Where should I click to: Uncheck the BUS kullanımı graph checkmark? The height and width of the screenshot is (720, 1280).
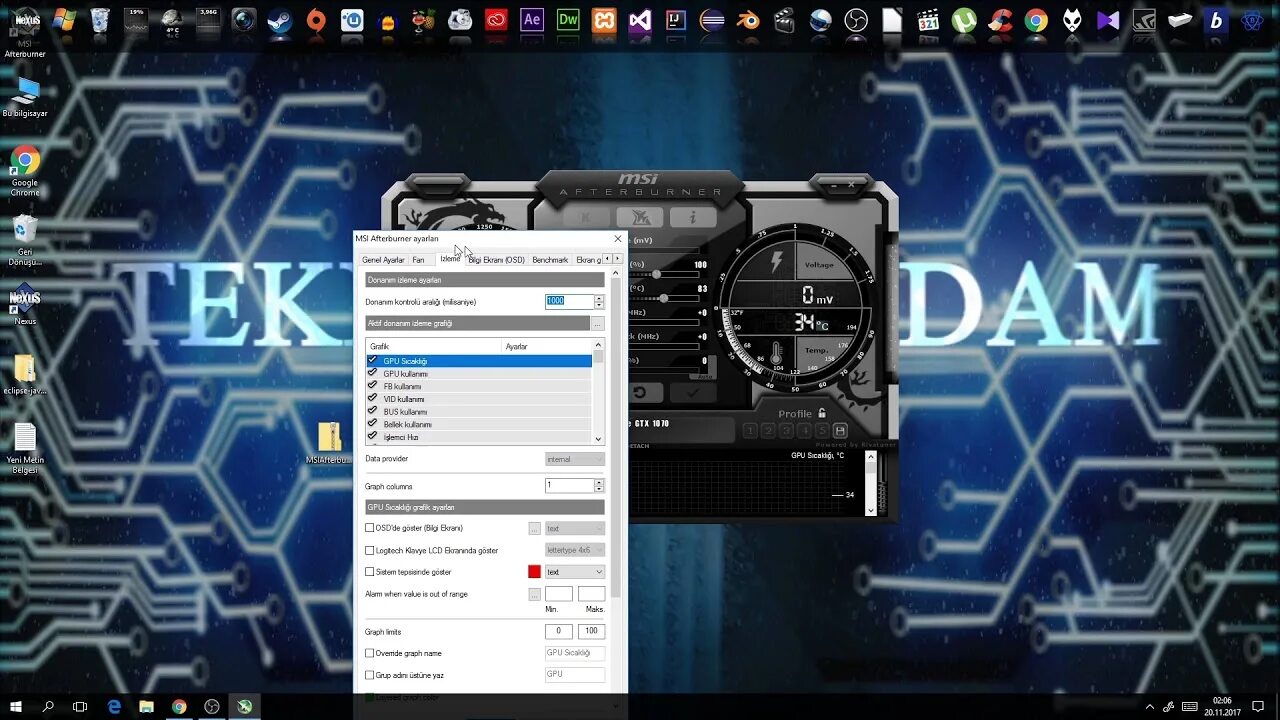click(x=372, y=411)
